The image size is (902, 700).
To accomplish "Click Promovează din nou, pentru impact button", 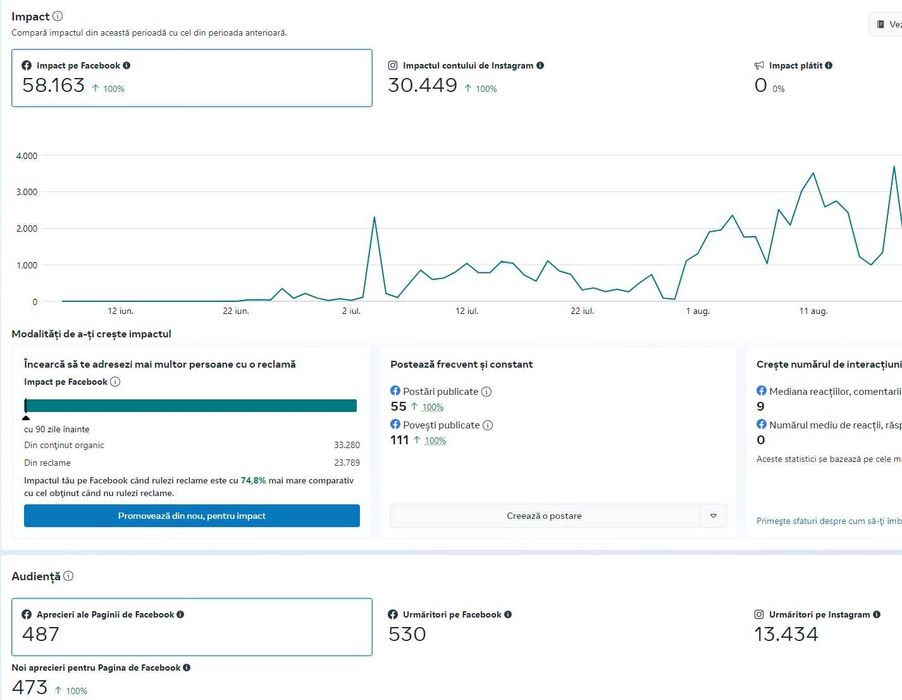I will tap(192, 516).
